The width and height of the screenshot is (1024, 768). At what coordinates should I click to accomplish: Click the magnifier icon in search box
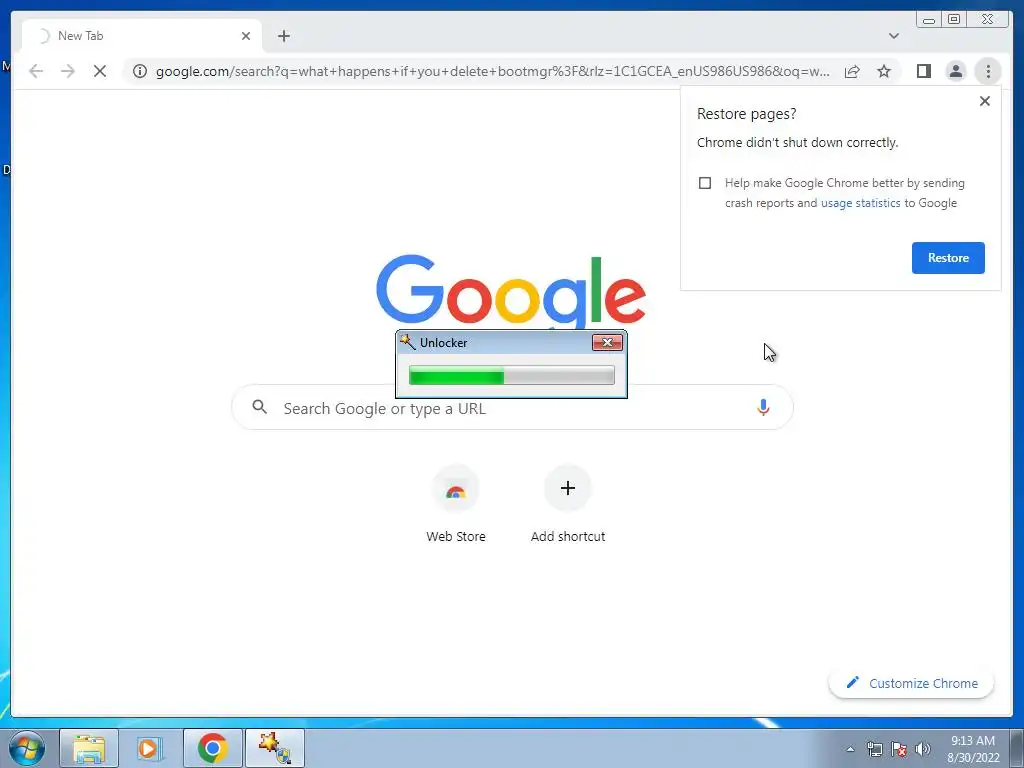[259, 408]
